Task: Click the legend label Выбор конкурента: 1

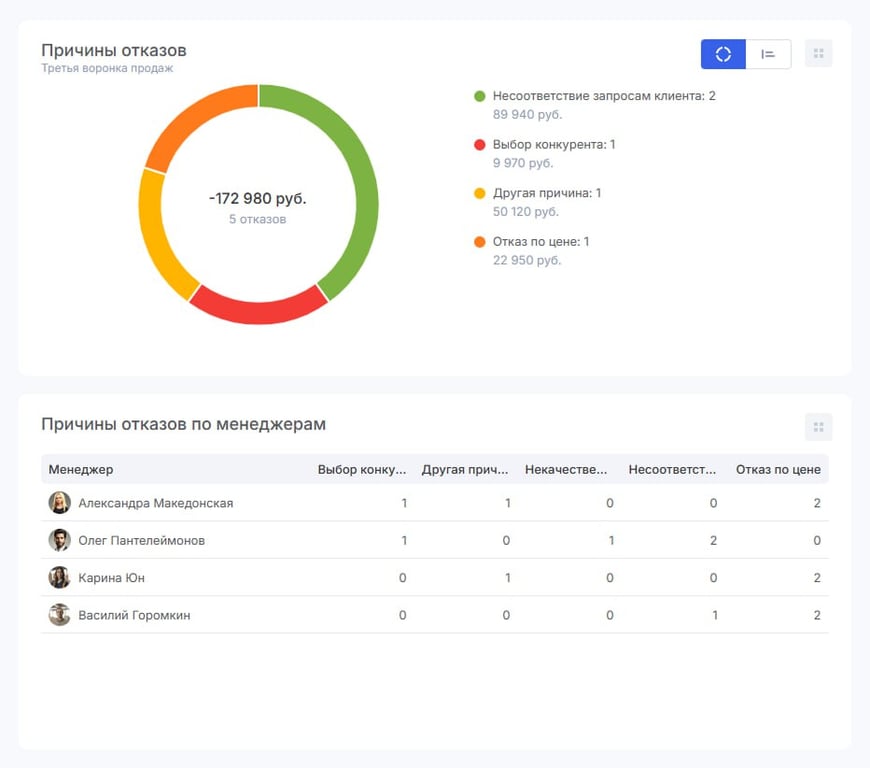Action: (554, 145)
